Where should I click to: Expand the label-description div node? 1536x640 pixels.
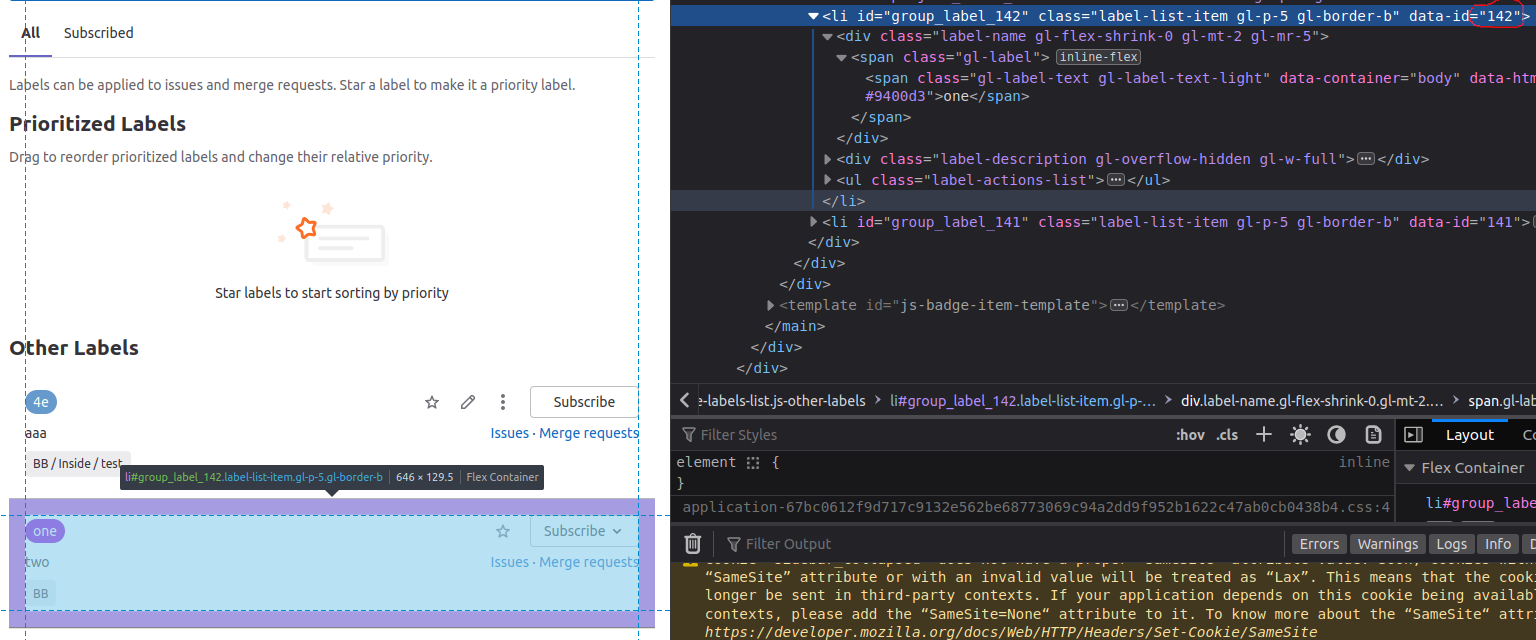point(827,159)
